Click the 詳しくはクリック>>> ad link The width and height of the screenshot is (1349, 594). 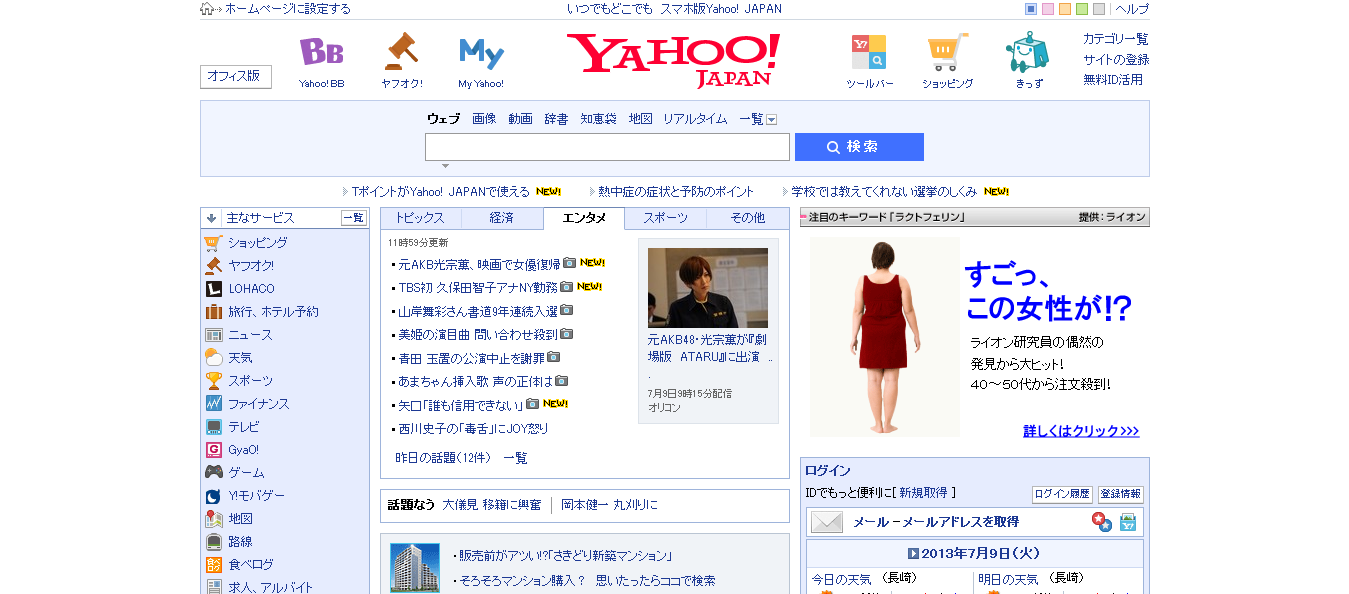1081,432
